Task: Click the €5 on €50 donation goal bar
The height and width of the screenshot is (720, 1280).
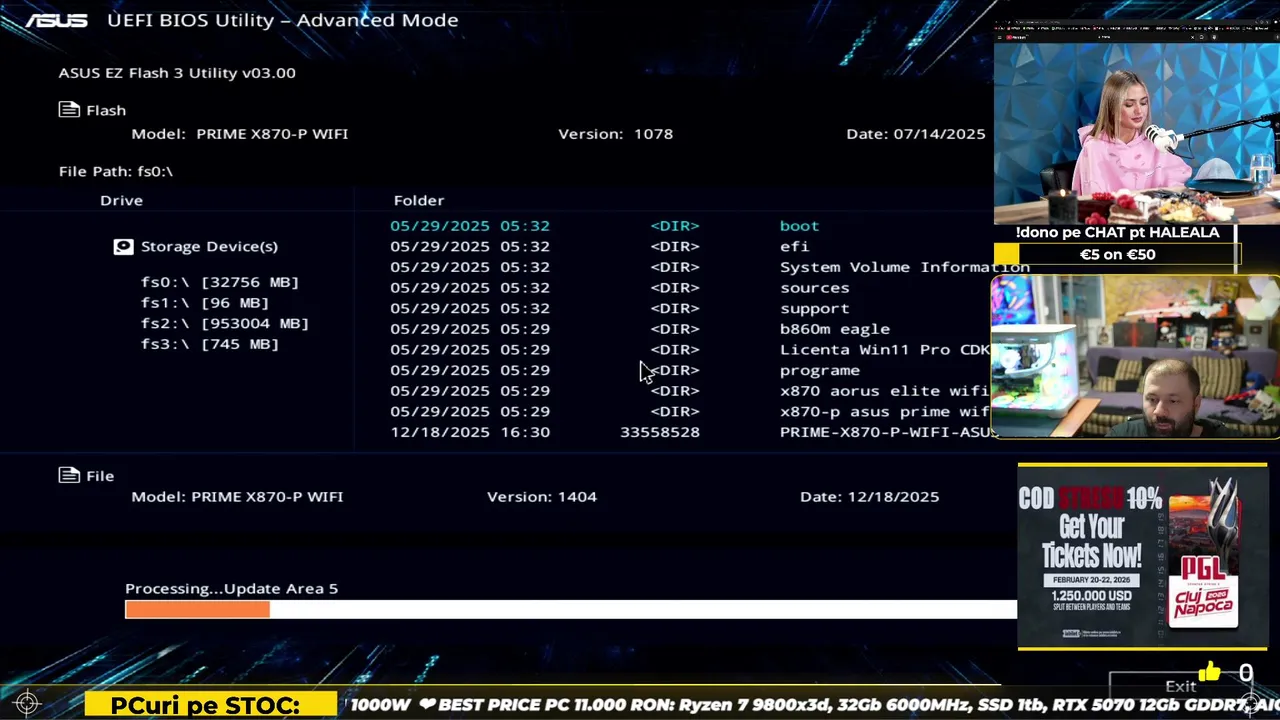Action: pos(1117,254)
